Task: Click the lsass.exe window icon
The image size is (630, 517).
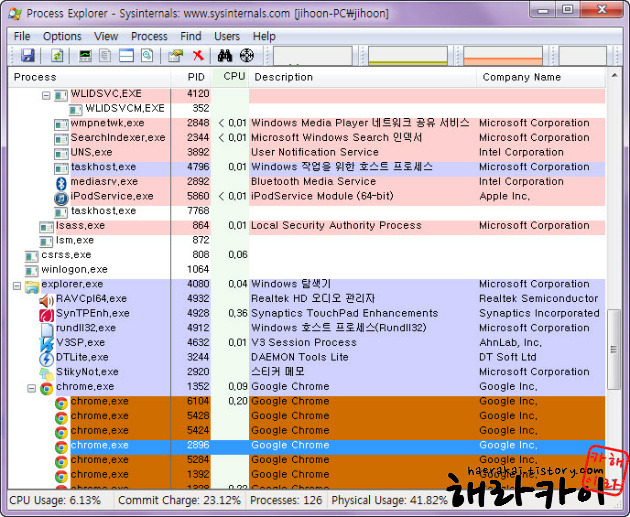Action: [47, 227]
